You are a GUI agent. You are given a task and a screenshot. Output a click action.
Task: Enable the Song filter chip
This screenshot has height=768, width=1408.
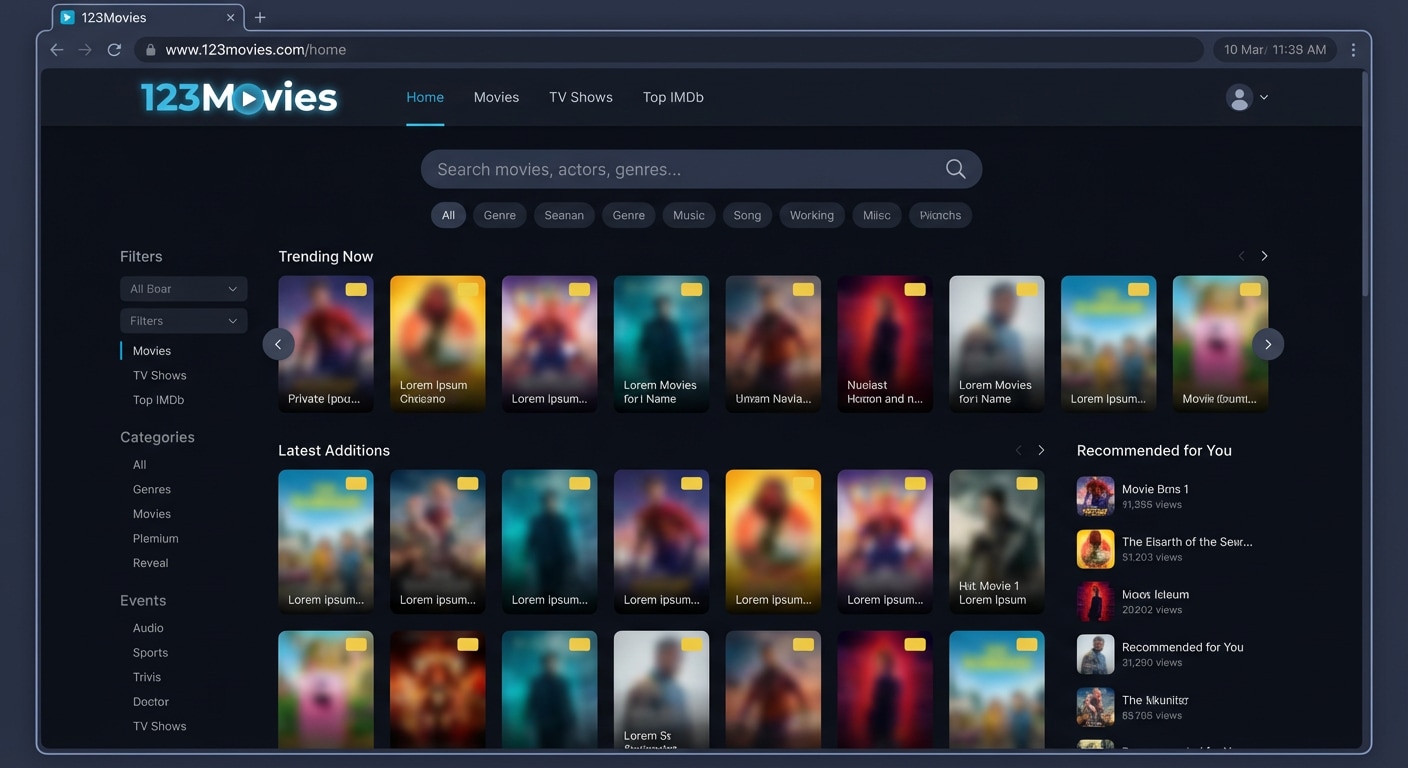[747, 215]
